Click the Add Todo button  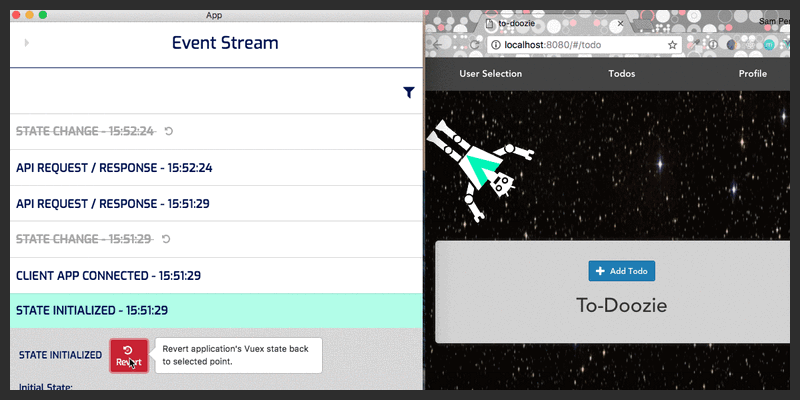pos(621,271)
